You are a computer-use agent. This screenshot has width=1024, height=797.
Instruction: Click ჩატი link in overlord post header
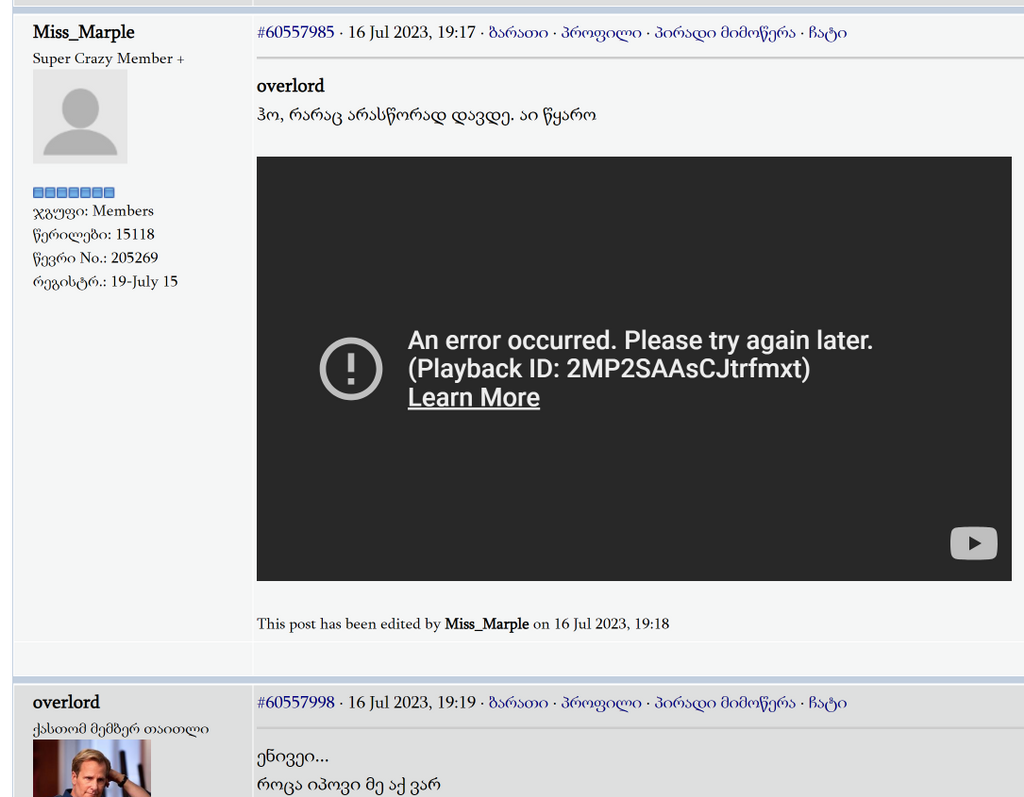point(827,703)
